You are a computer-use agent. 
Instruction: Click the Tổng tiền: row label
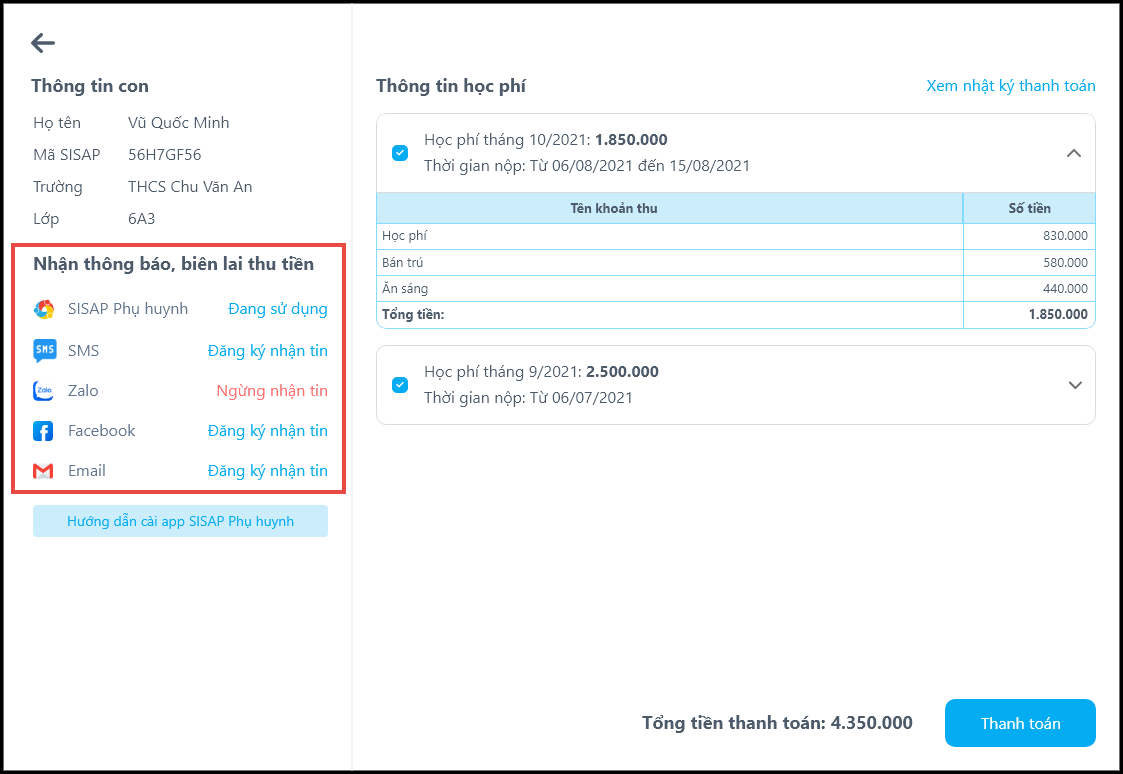413,314
